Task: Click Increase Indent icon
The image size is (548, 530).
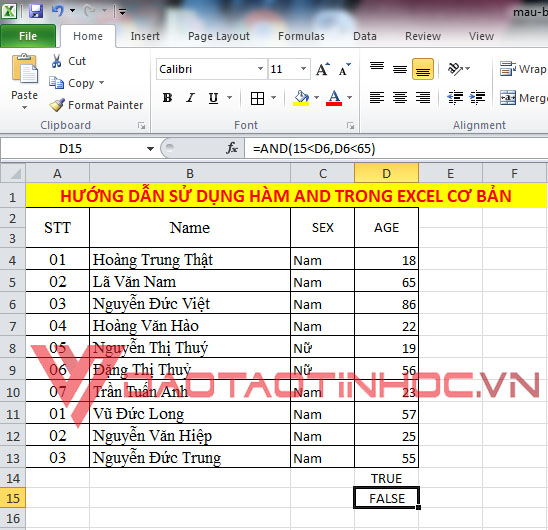Action: (477, 98)
